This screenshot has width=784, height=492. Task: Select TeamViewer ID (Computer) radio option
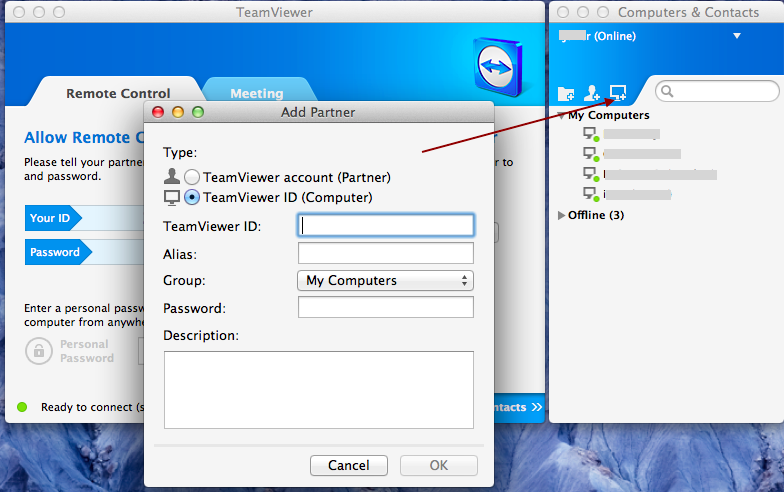click(192, 197)
